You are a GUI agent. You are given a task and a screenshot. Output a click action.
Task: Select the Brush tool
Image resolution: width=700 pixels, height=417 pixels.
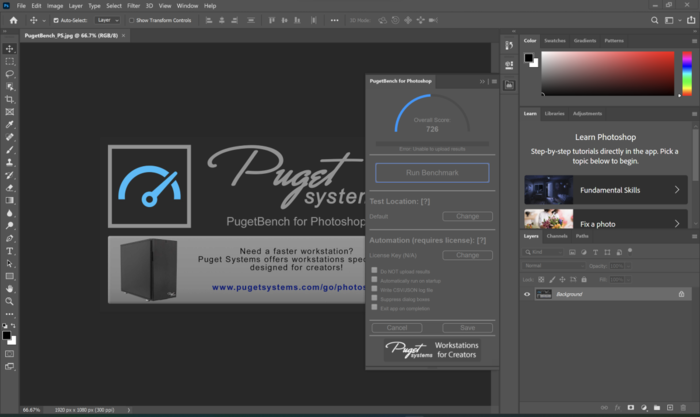(9, 150)
